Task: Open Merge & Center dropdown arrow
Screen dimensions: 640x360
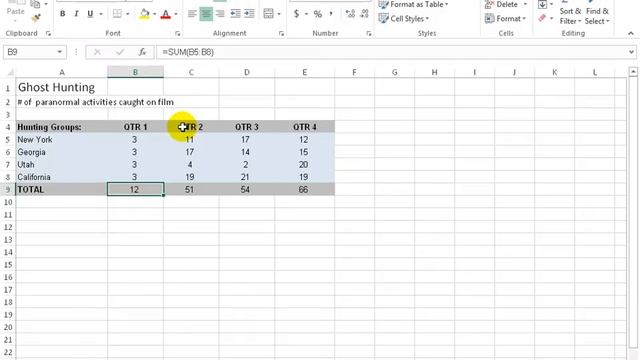Action: 279,14
